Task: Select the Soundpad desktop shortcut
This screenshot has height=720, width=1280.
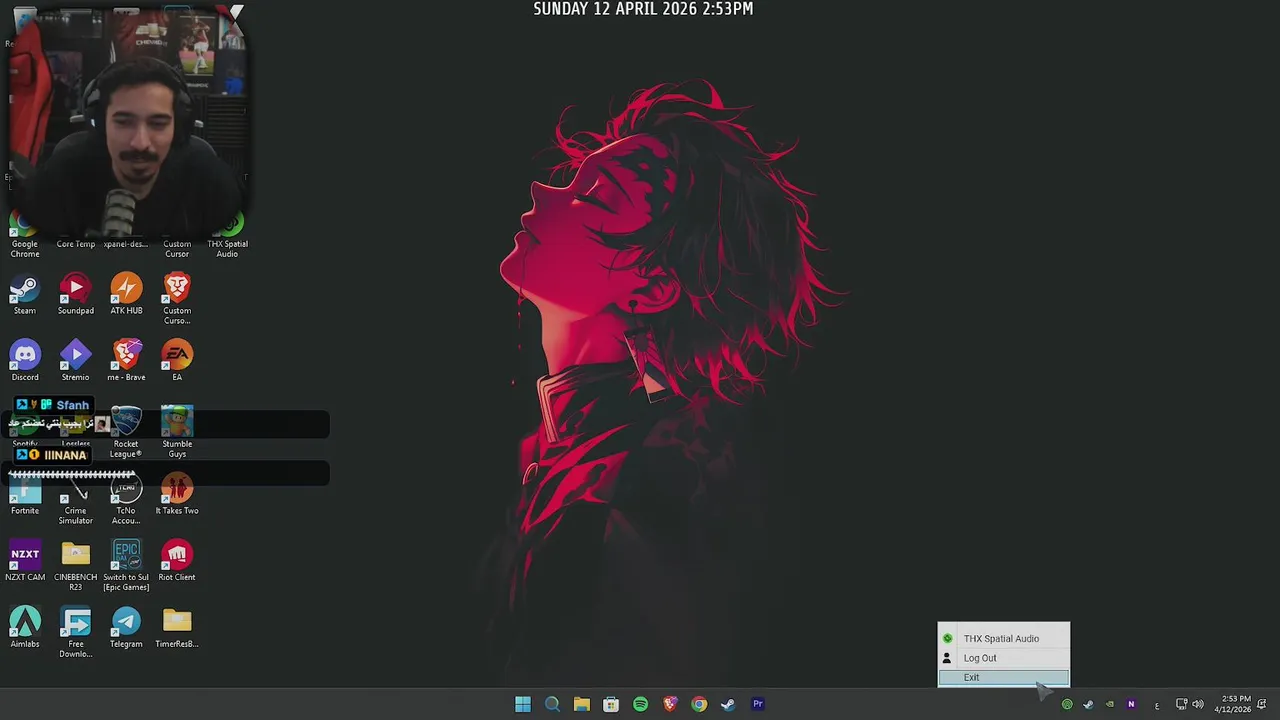Action: click(x=76, y=295)
